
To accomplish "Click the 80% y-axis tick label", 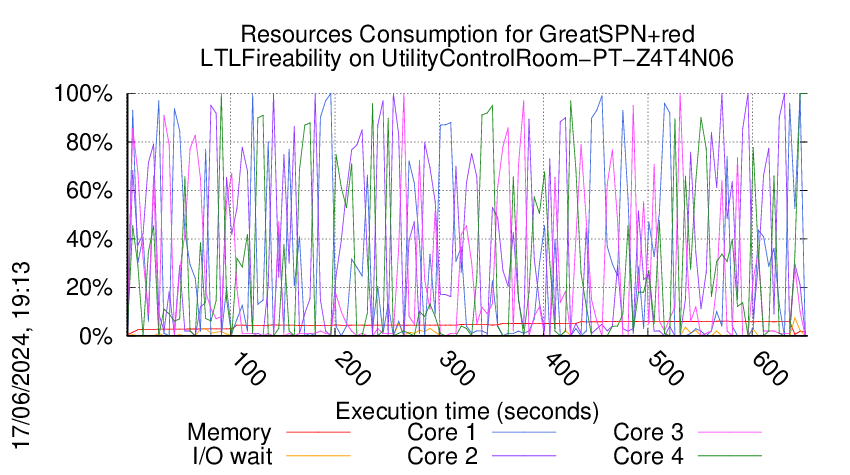I will [89, 143].
